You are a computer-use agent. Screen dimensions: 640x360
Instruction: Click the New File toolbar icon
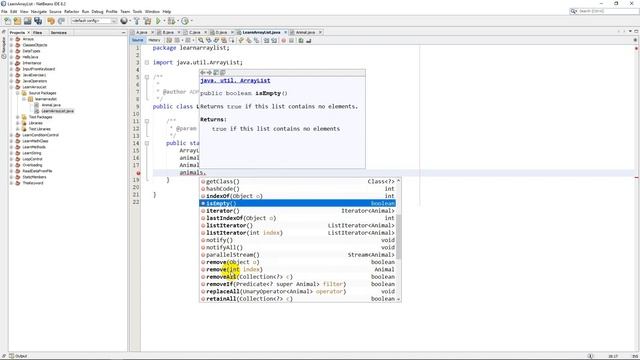[8, 21]
